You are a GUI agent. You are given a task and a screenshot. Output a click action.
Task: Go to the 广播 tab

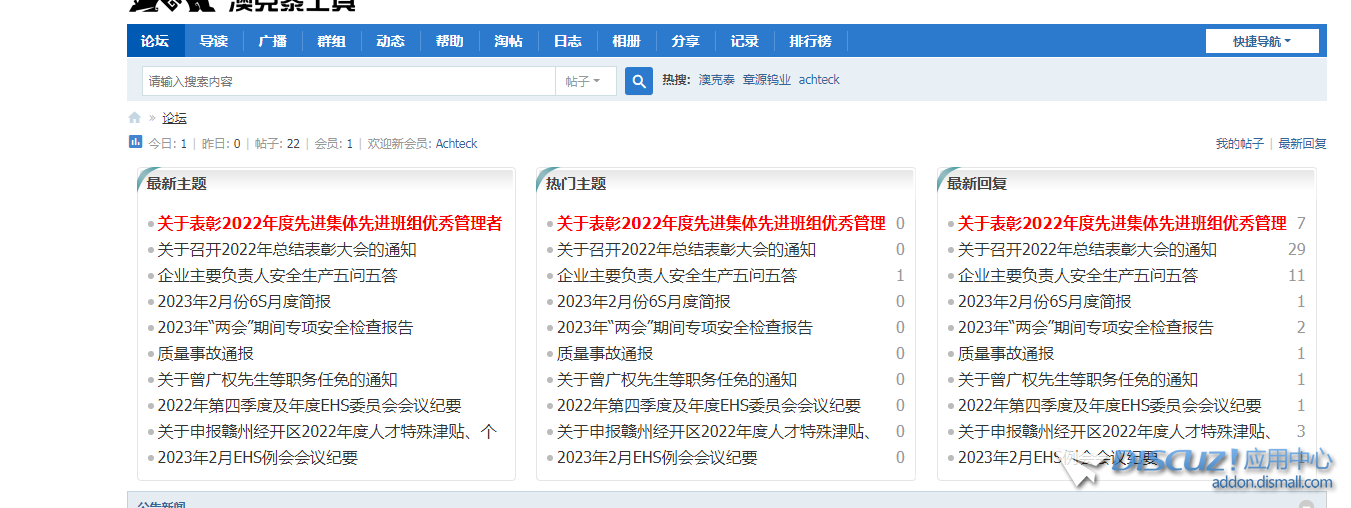273,41
